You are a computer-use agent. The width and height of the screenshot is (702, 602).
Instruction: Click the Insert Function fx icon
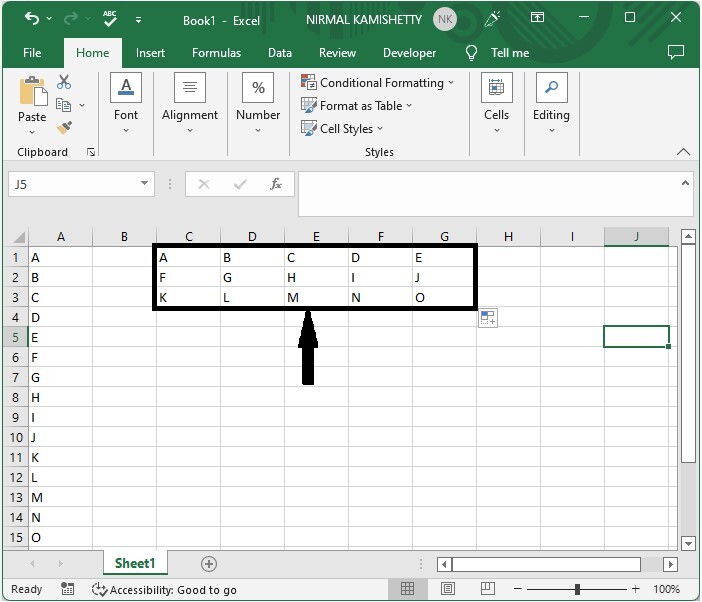click(276, 184)
